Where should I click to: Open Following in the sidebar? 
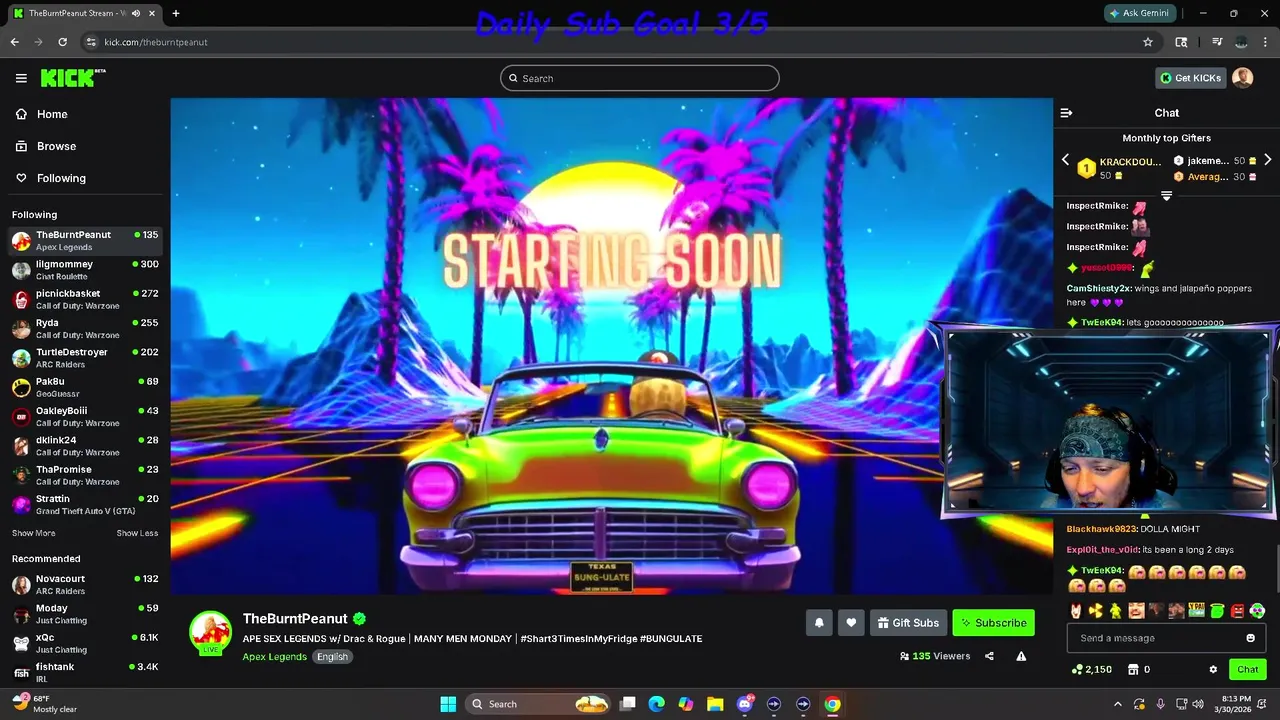pyautogui.click(x=50, y=178)
